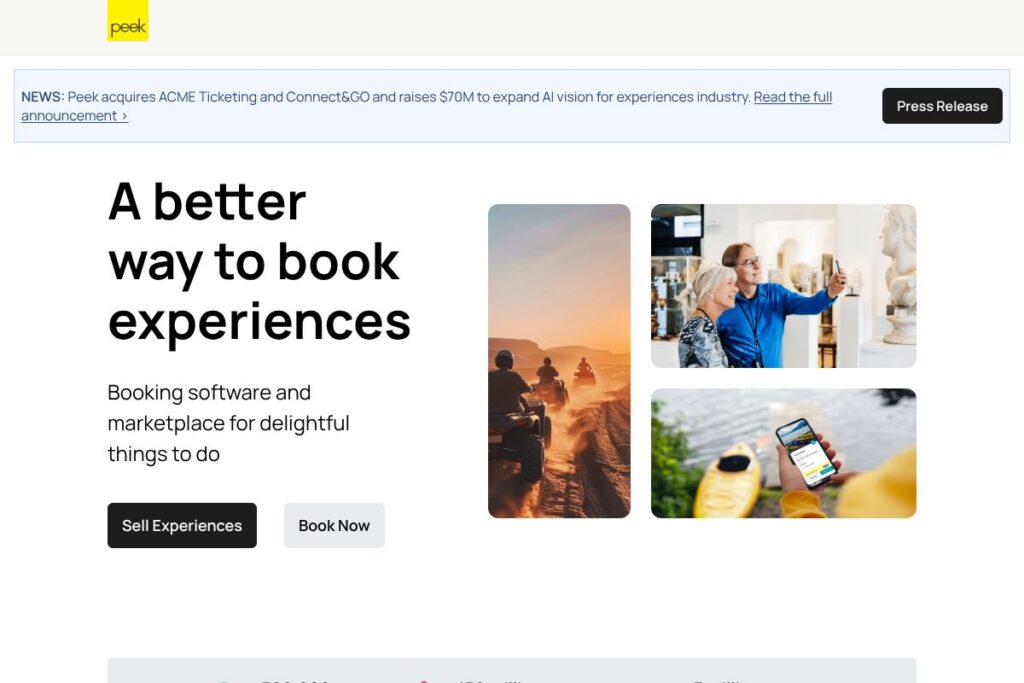This screenshot has width=1024, height=683.
Task: Click the A better way to book experiences heading
Action: click(x=259, y=261)
